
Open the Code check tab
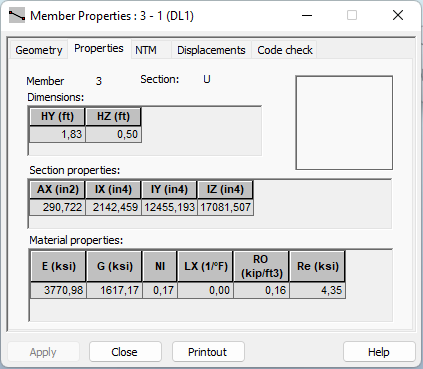[285, 50]
